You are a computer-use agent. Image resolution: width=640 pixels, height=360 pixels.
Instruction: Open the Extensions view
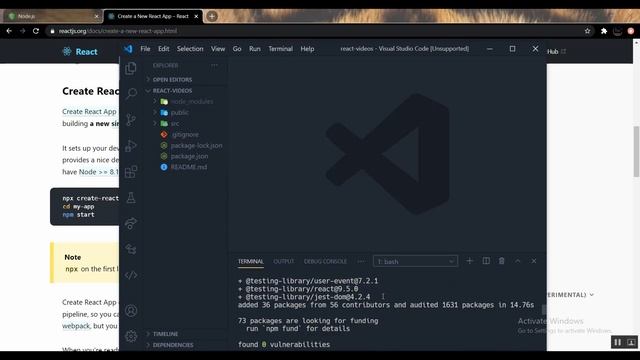[131, 172]
